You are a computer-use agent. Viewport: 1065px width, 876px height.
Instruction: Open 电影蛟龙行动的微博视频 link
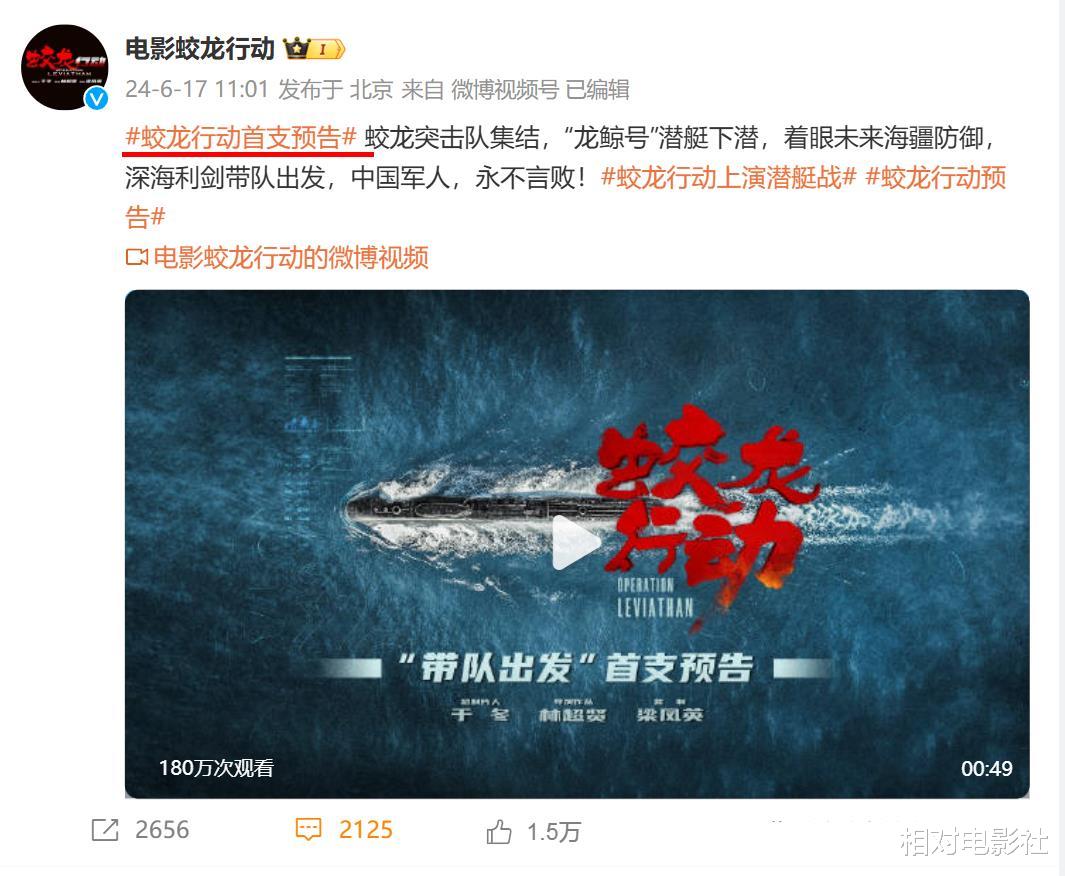tap(291, 257)
